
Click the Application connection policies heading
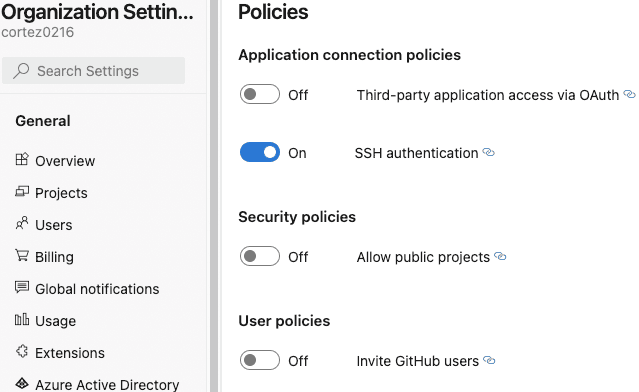click(350, 55)
